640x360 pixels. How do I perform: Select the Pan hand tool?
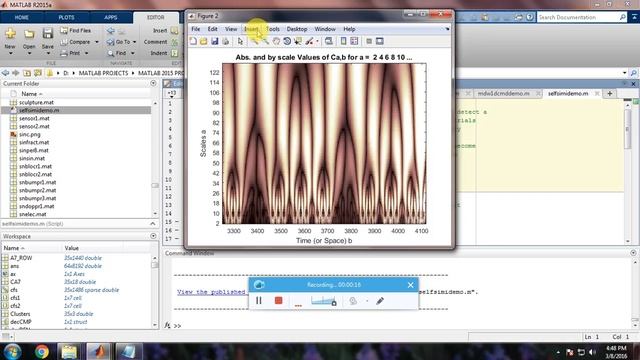(x=276, y=41)
